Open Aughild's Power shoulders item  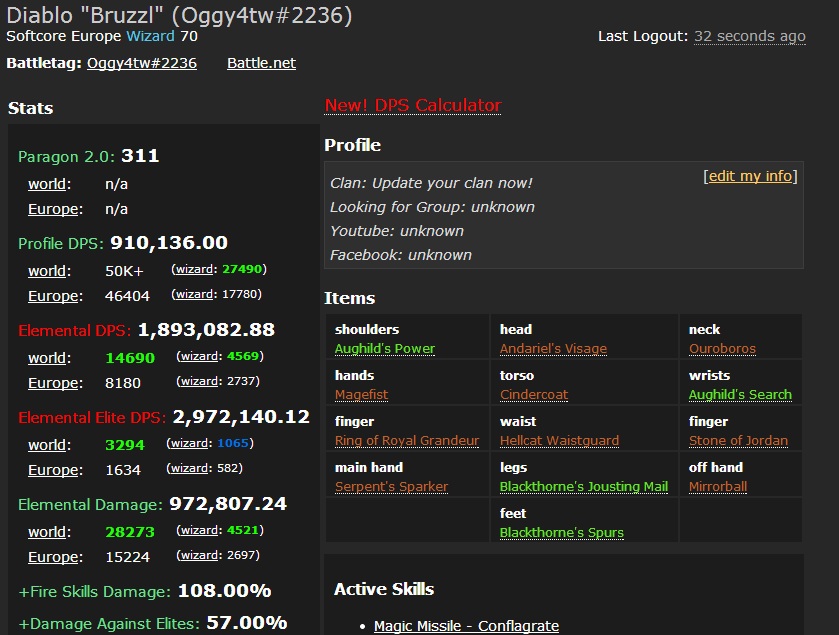point(385,349)
